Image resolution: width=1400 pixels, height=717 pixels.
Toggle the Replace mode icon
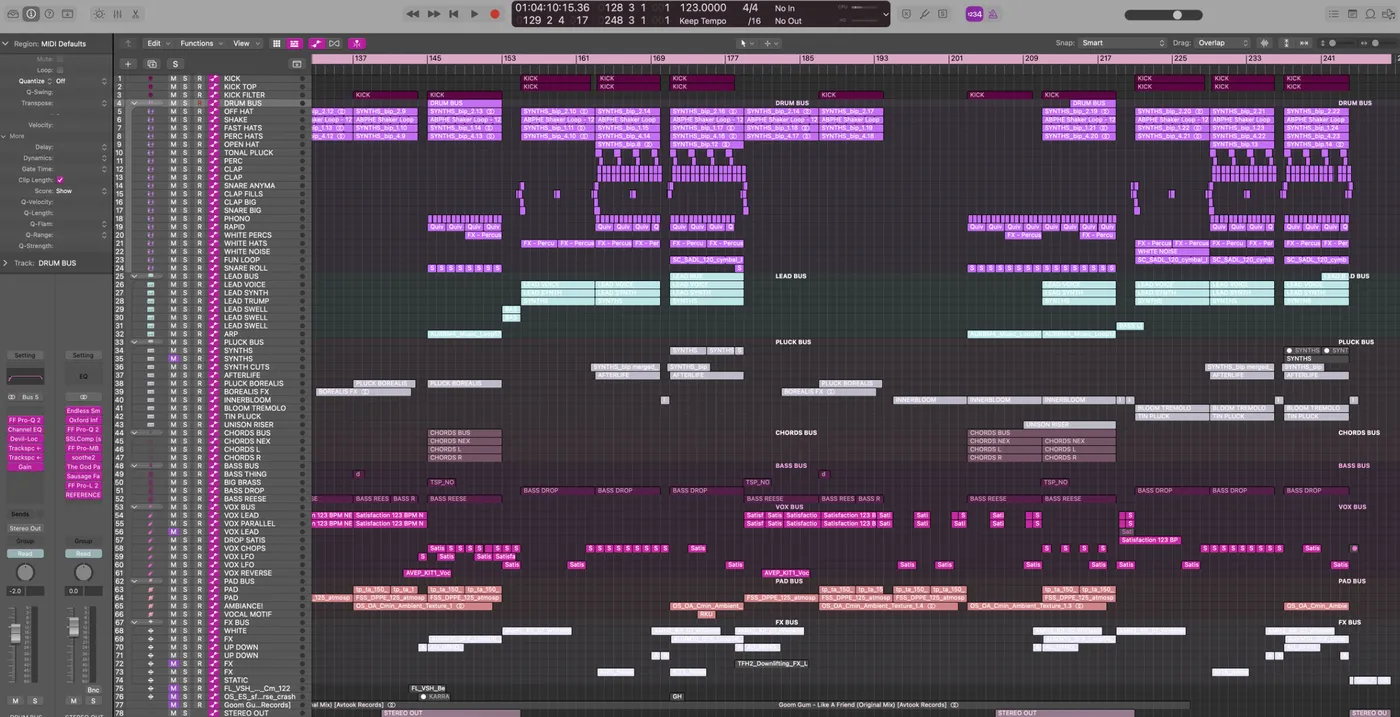tap(906, 14)
